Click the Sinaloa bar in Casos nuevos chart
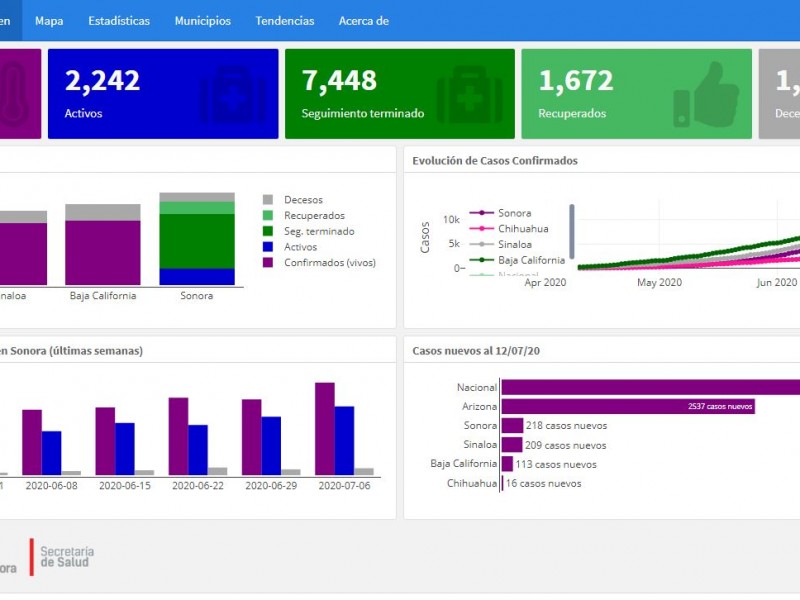Screen dimensions: 800x600 pos(512,445)
